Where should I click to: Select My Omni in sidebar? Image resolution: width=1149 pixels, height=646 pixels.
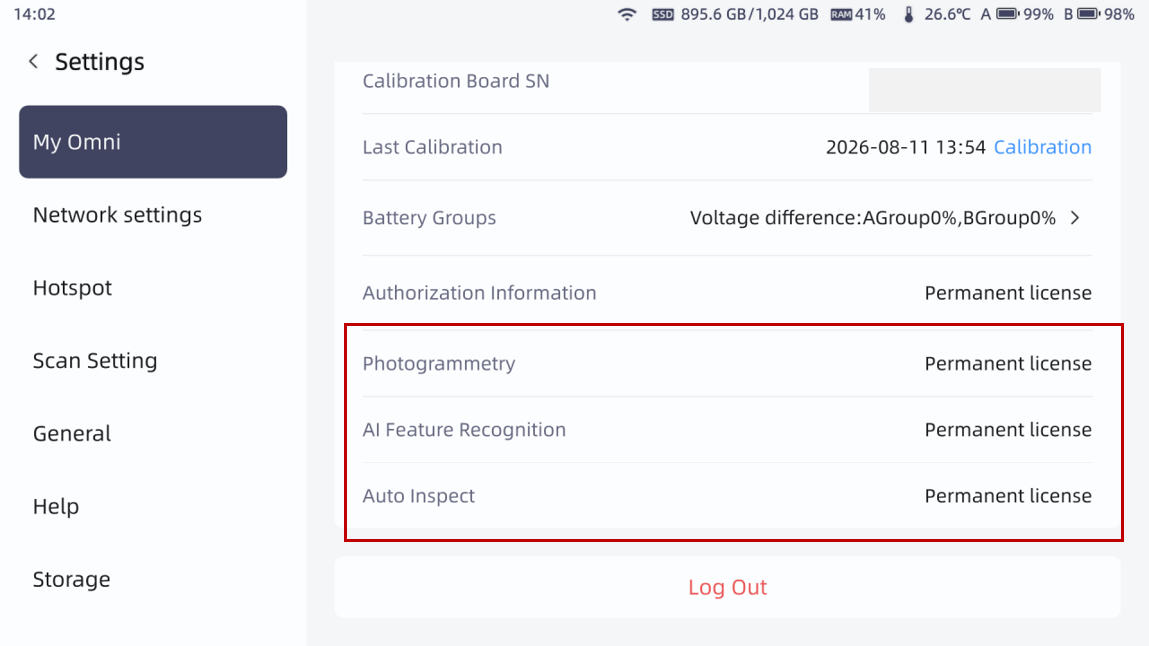coord(153,141)
